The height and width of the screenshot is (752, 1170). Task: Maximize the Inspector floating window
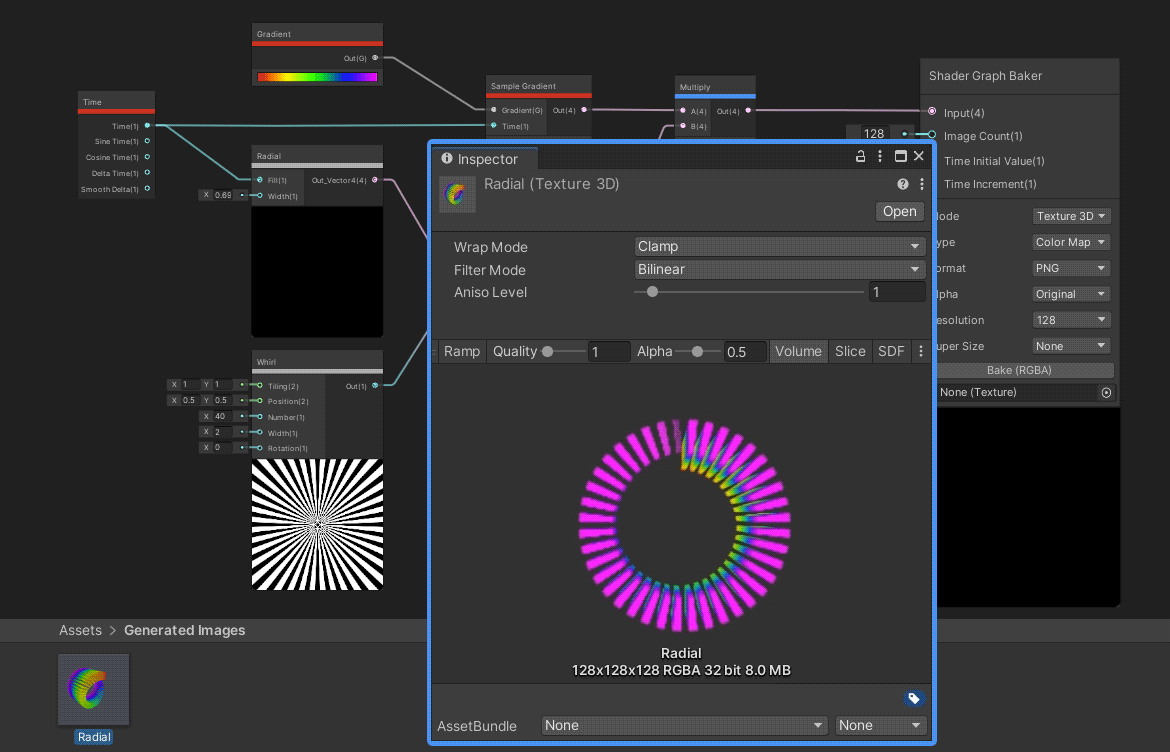pos(900,157)
